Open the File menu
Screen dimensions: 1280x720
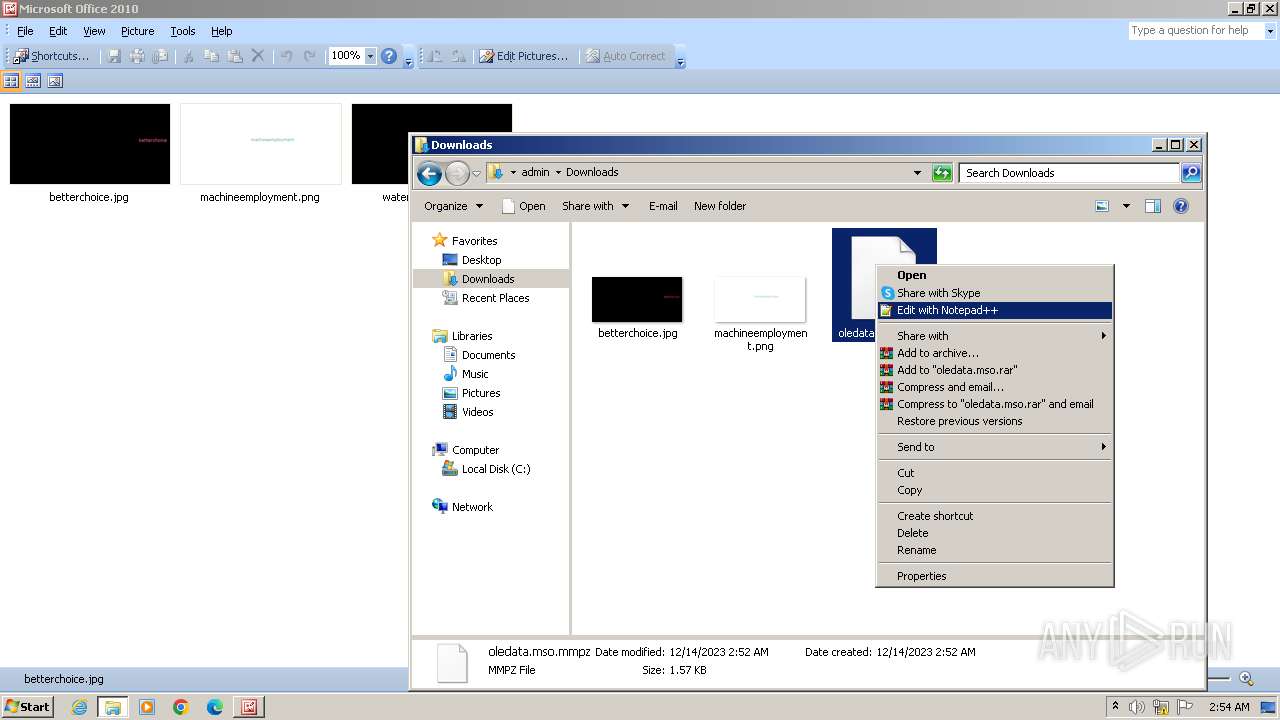pos(25,31)
